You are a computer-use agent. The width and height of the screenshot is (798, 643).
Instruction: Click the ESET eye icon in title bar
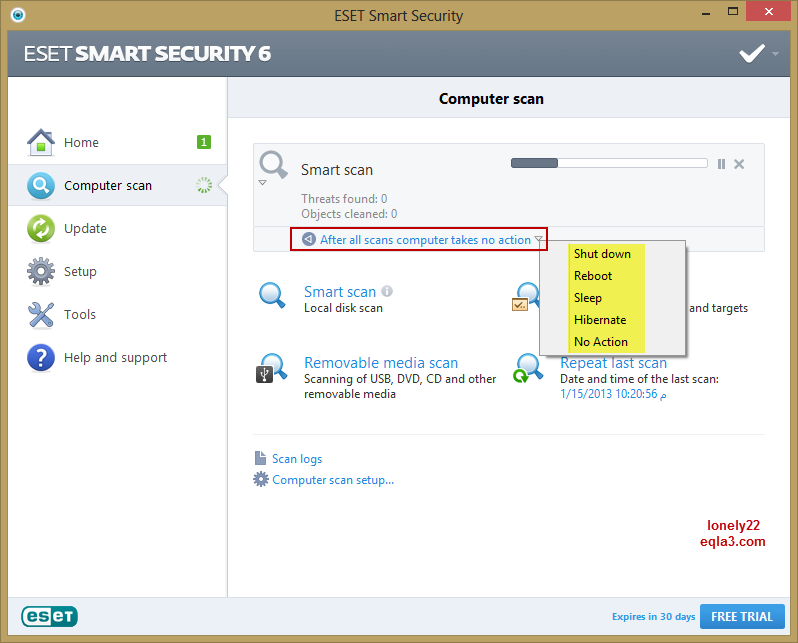[x=18, y=15]
